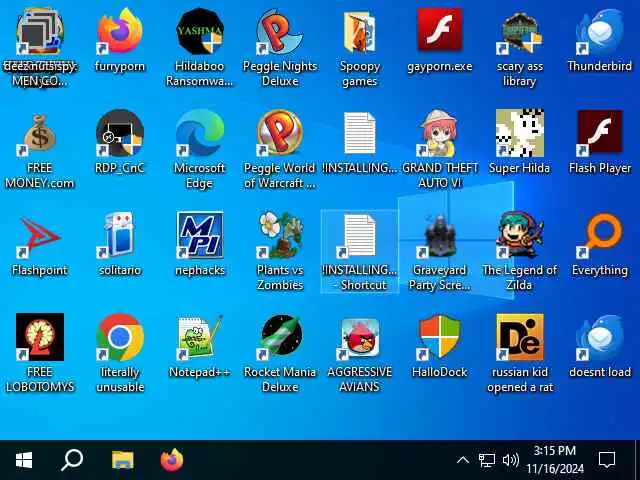Image resolution: width=640 pixels, height=480 pixels.
Task: Open the network status tray icon
Action: click(x=487, y=460)
